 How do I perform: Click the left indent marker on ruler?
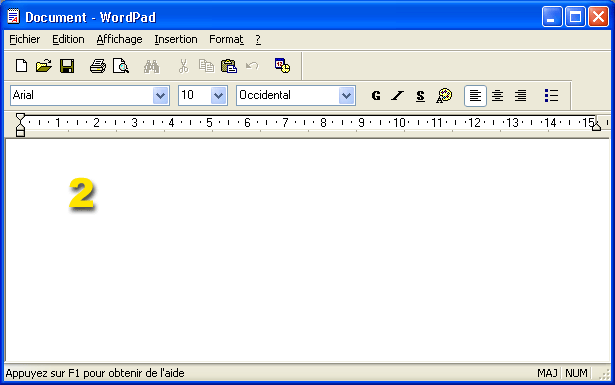[20, 125]
